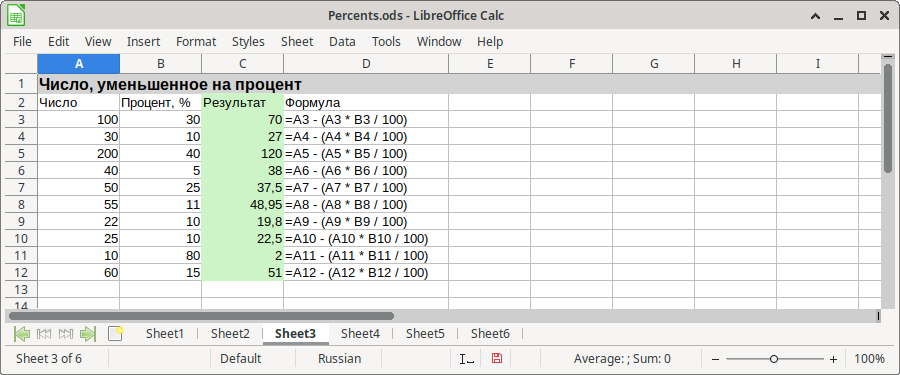Screen dimensions: 900x375
Task: Select column C header
Action: click(x=243, y=64)
